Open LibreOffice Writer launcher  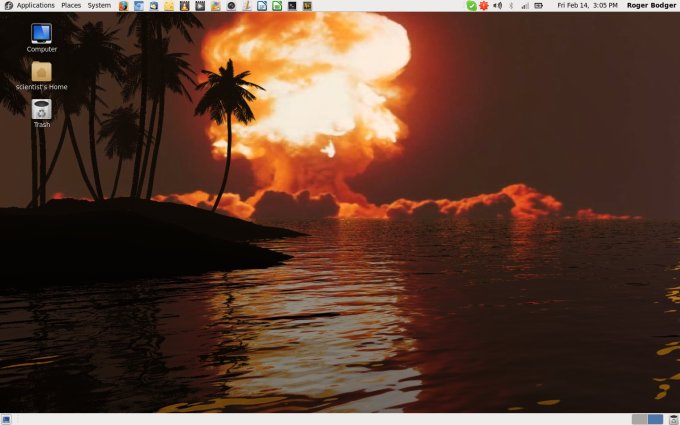tap(262, 6)
